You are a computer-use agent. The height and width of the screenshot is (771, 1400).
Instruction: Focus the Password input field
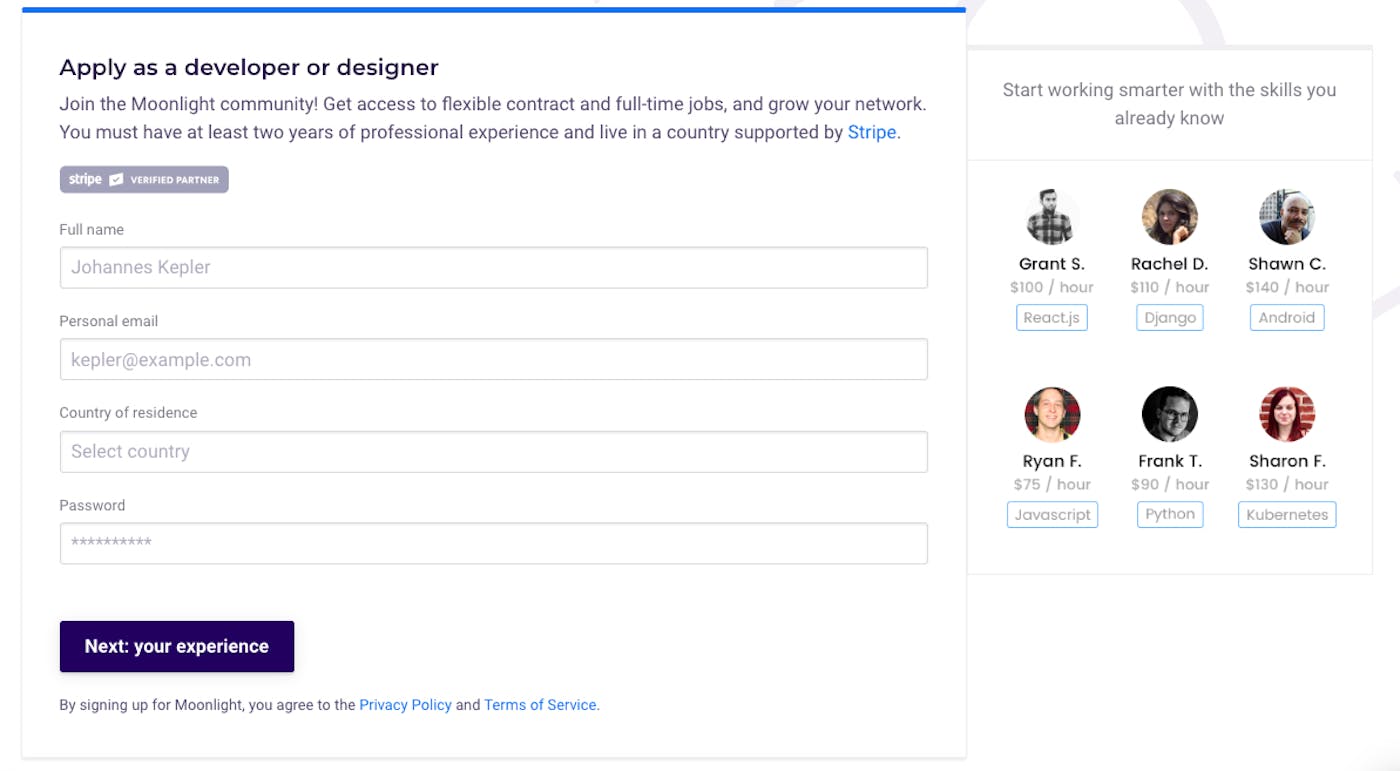pos(494,543)
